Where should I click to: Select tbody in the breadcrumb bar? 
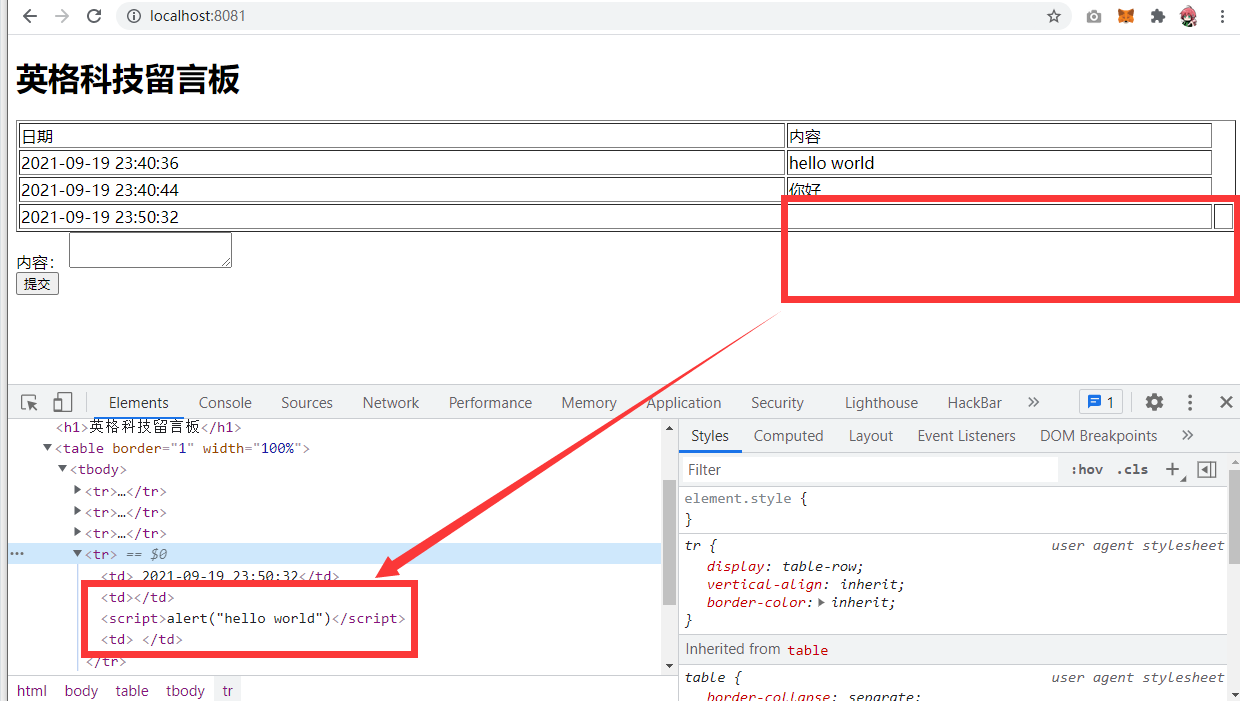(x=185, y=691)
